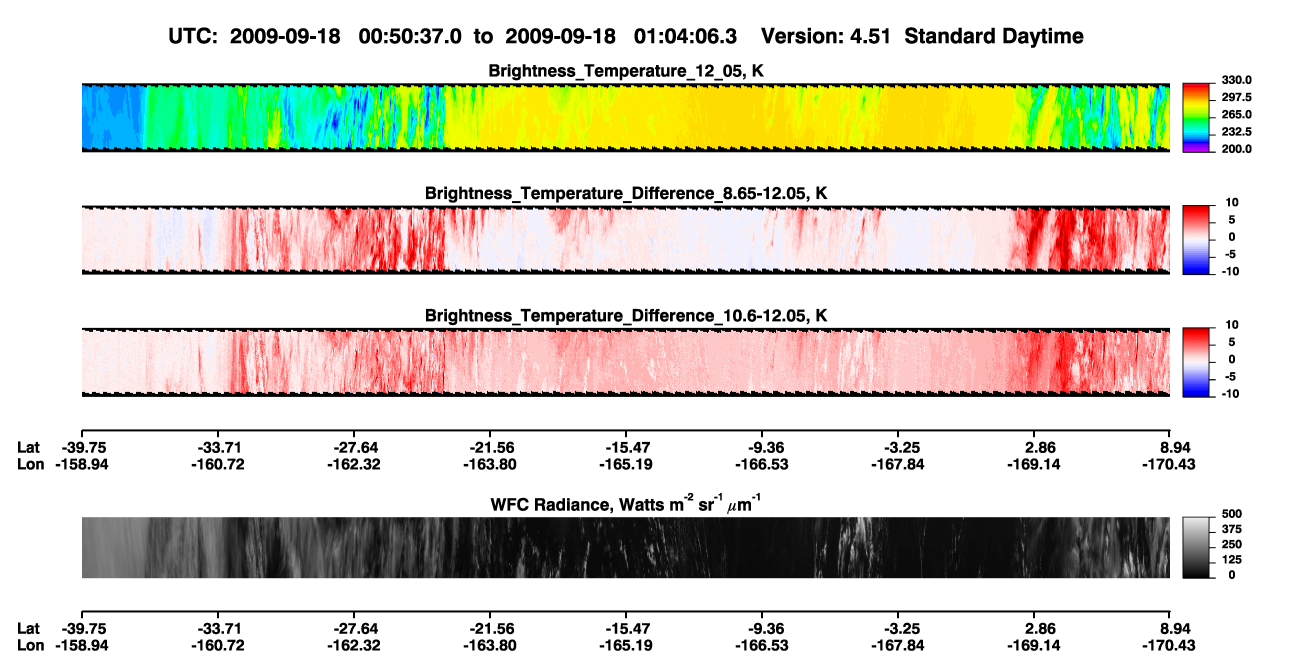
Task: Click the 232.5 color bar label
Action: point(1235,131)
